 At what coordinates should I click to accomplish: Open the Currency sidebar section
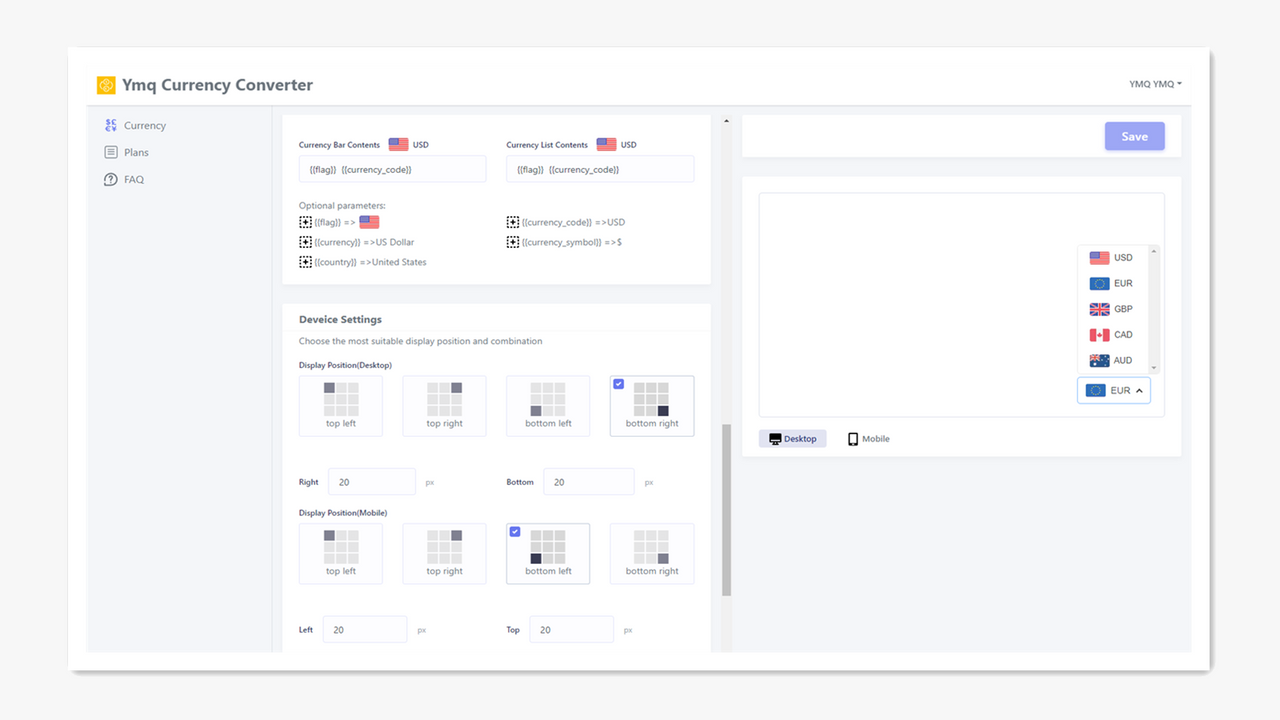pyautogui.click(x=135, y=125)
